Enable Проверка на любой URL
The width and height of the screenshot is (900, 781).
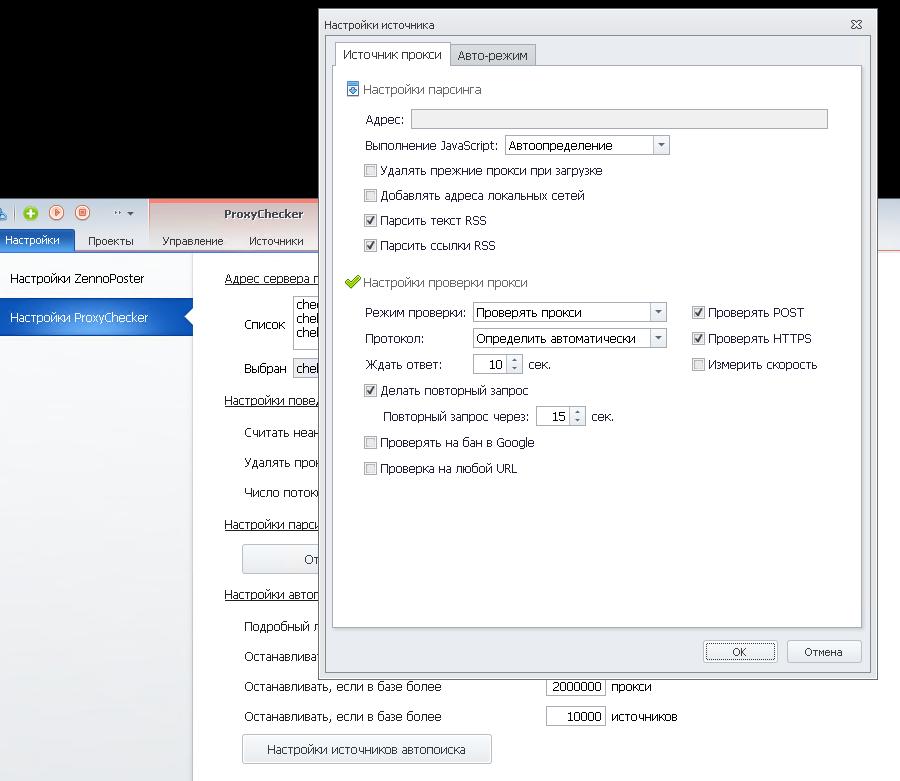point(371,468)
